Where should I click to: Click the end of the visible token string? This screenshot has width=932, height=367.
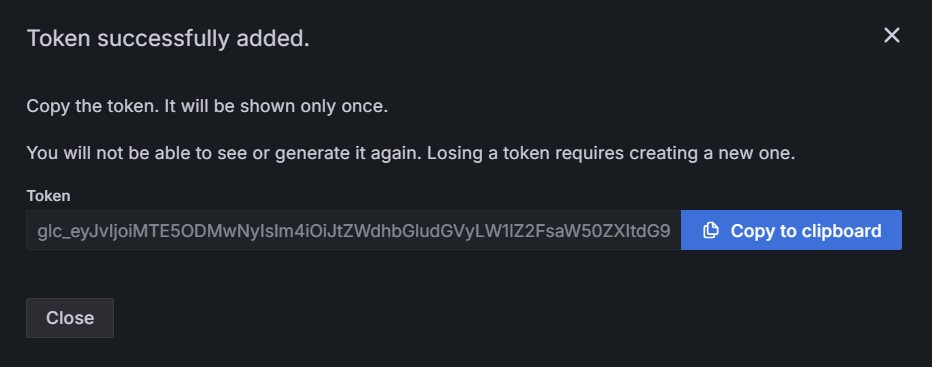(671, 231)
